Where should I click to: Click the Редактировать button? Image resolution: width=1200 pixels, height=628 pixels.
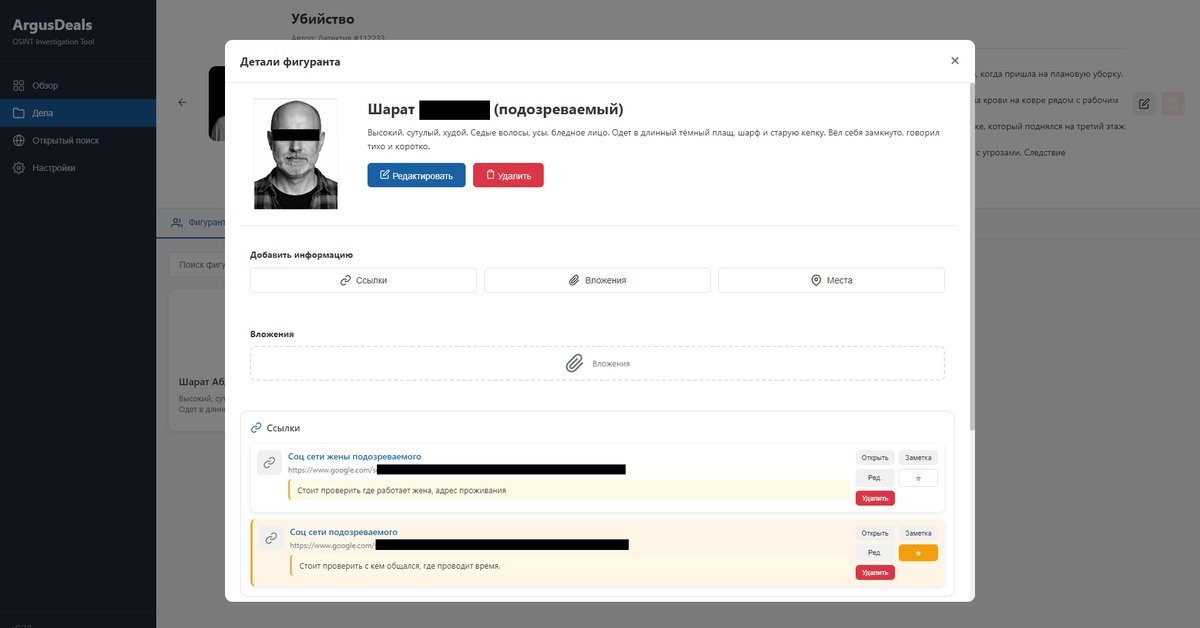click(x=416, y=175)
